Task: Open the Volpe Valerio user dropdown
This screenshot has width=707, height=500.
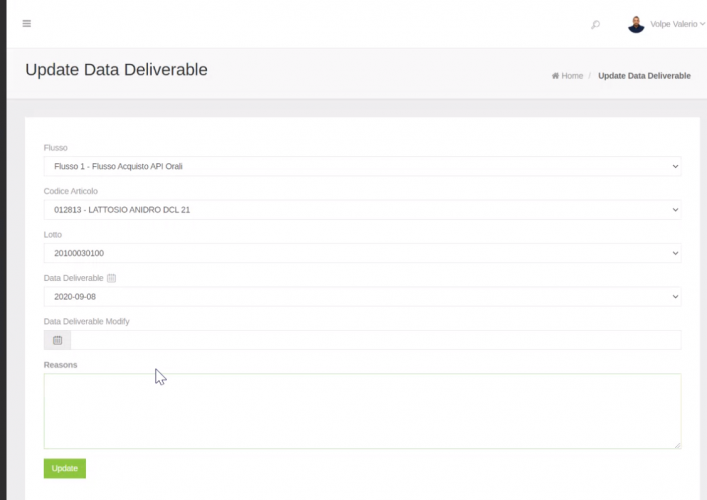Action: (x=677, y=24)
